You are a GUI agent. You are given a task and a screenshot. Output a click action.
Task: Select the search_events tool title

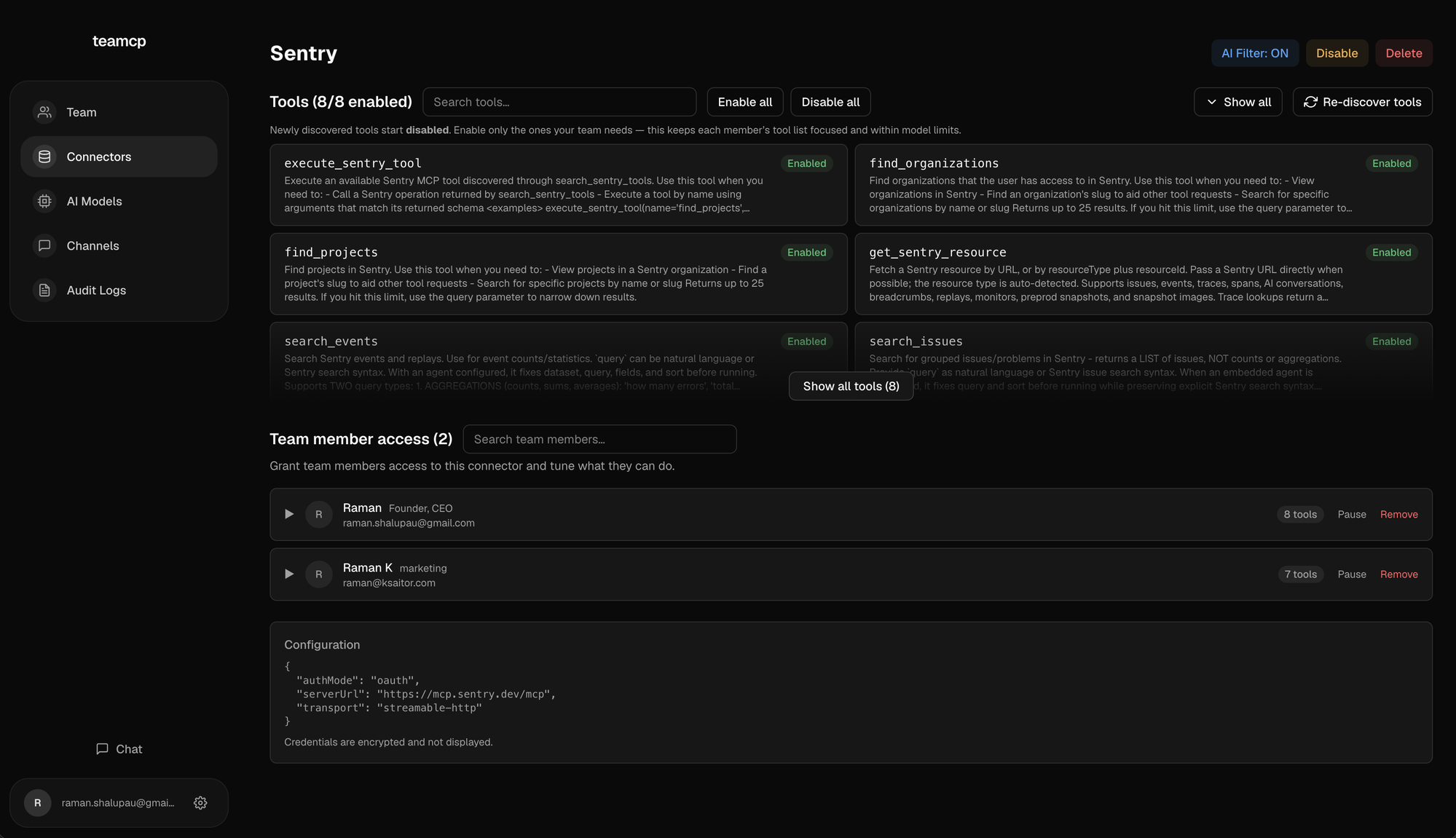click(x=331, y=341)
